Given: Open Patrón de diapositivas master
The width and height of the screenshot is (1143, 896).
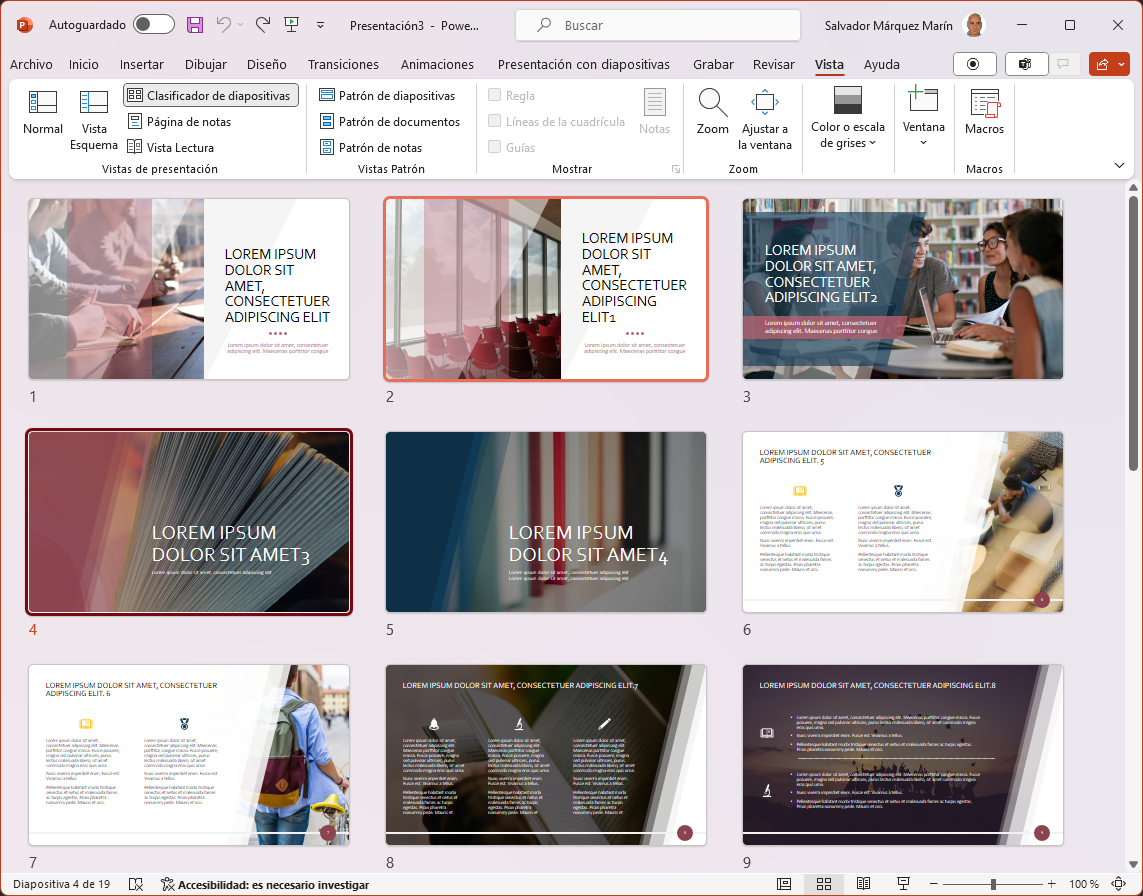Looking at the screenshot, I should point(387,96).
